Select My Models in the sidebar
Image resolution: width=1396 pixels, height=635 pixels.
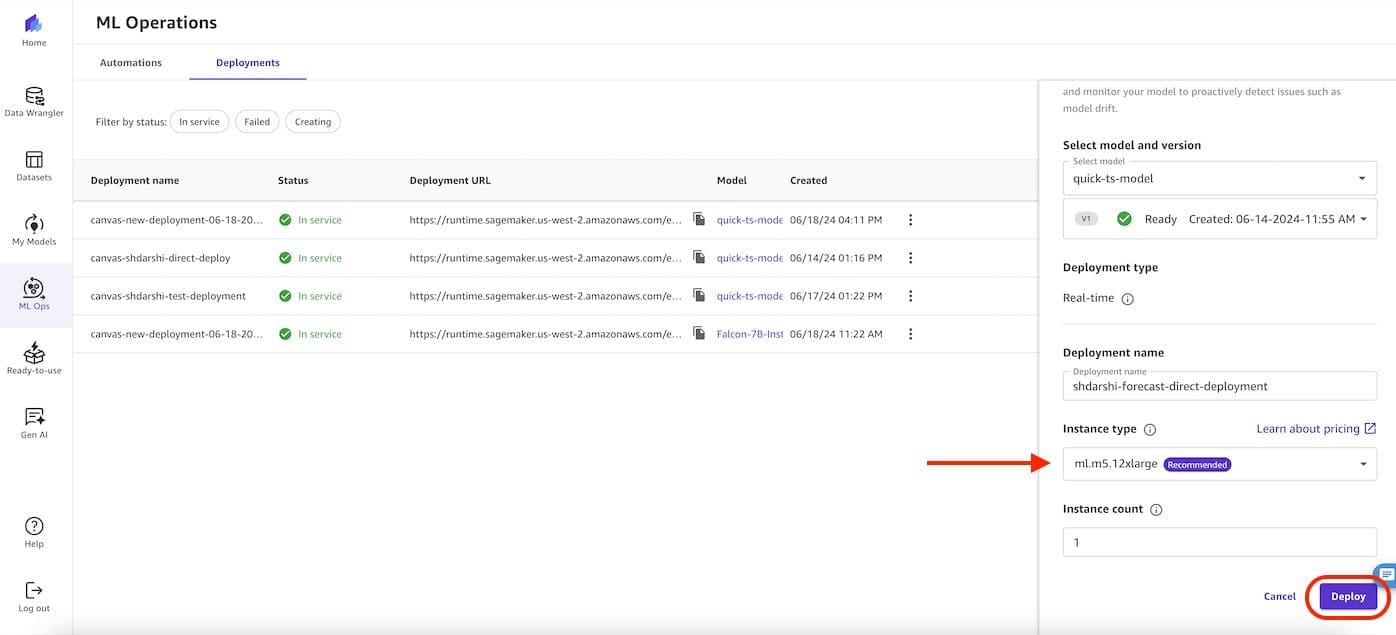(x=33, y=228)
